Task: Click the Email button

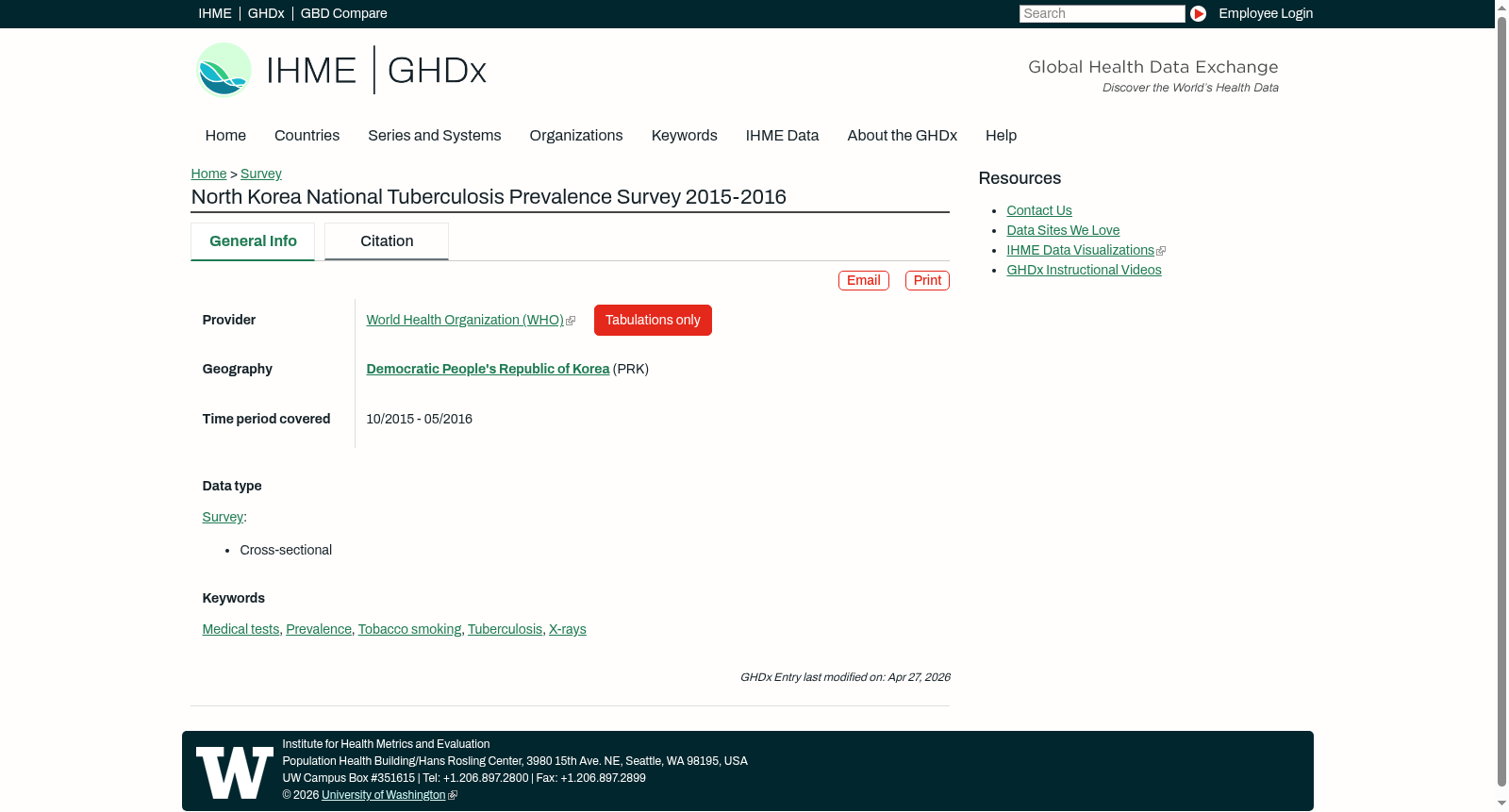Action: (864, 280)
